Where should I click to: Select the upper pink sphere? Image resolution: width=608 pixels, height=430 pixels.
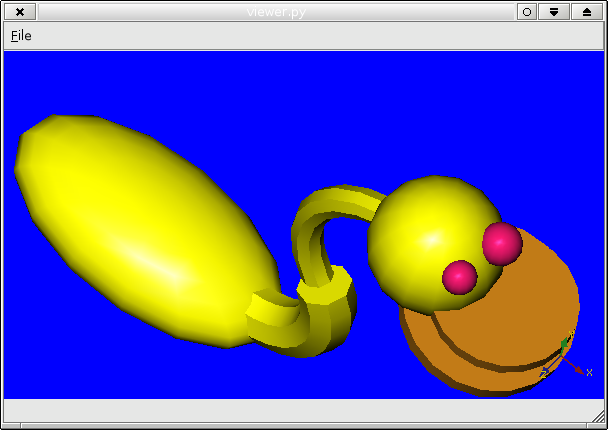tap(502, 243)
